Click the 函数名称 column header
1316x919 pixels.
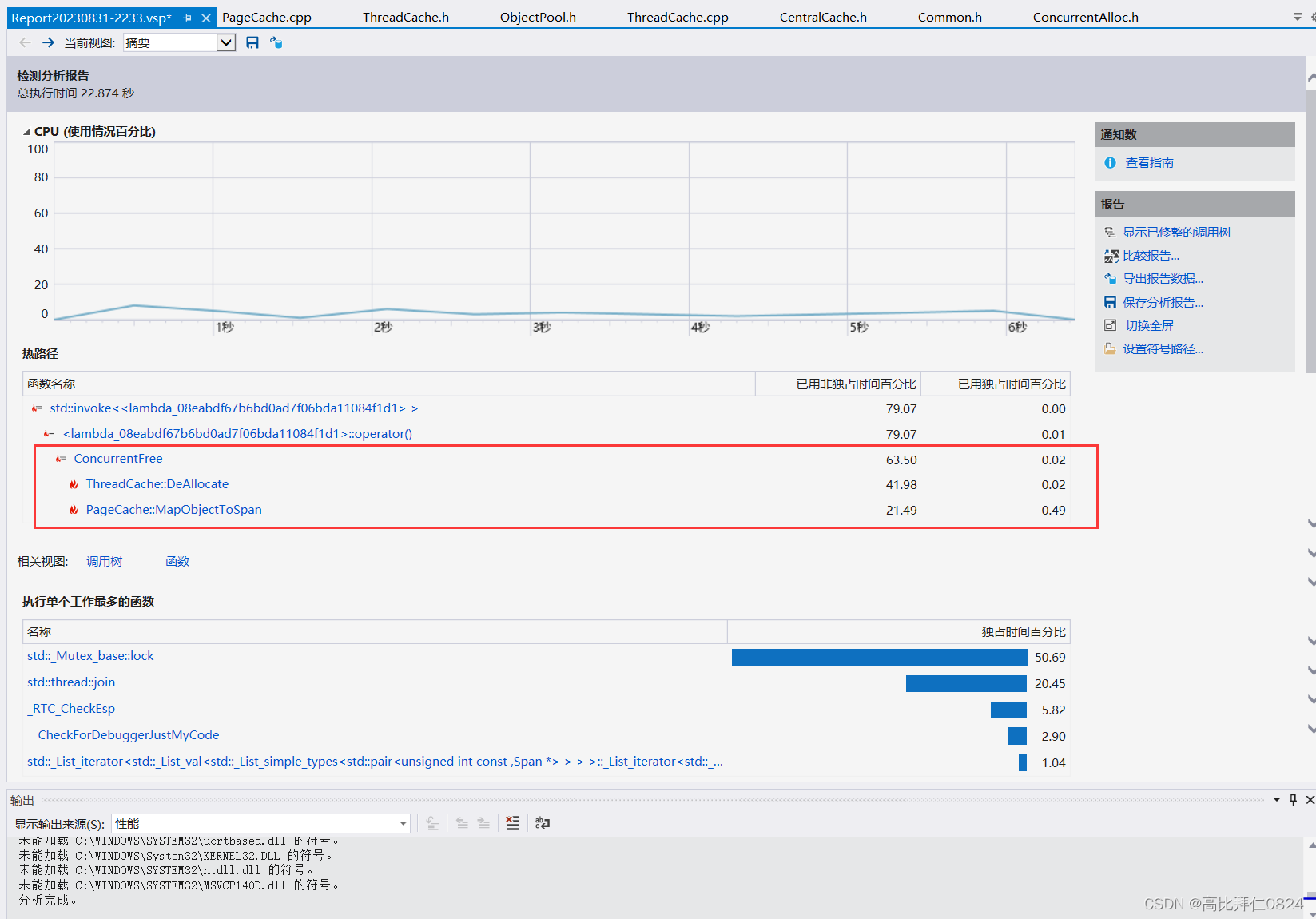click(389, 384)
